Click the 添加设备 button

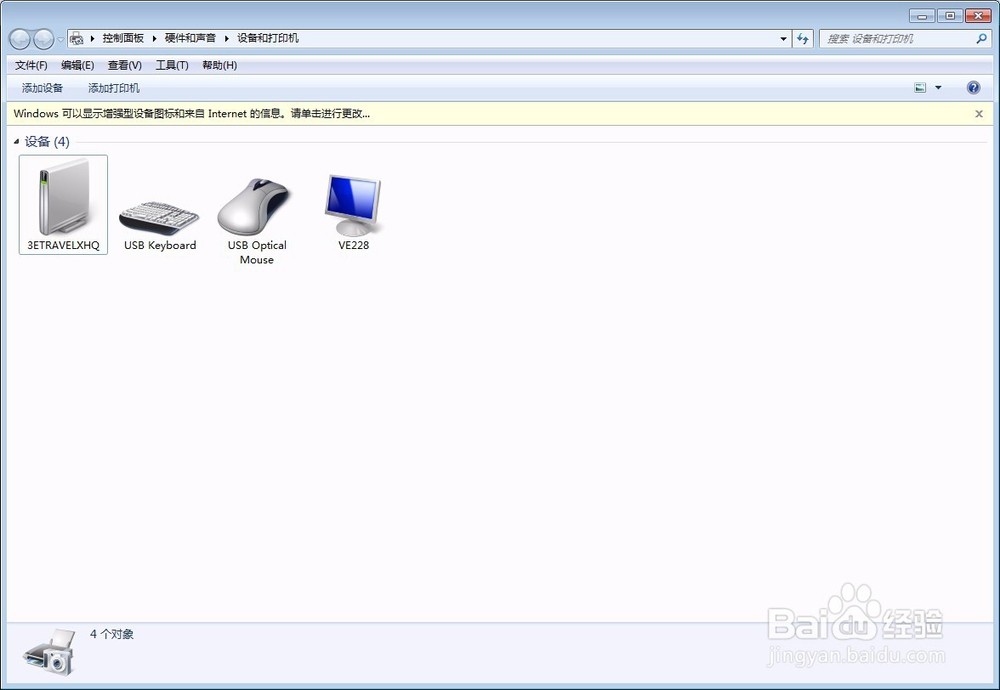[42, 88]
